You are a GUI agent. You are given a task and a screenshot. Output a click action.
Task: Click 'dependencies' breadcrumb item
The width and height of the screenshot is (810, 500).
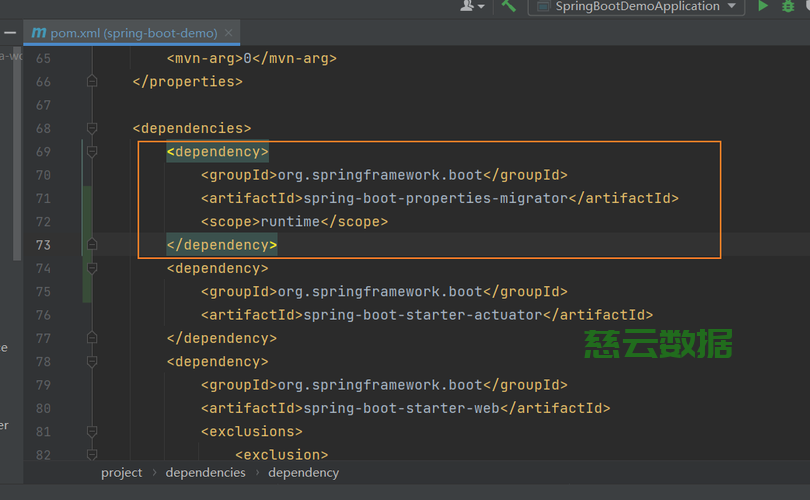coord(205,472)
